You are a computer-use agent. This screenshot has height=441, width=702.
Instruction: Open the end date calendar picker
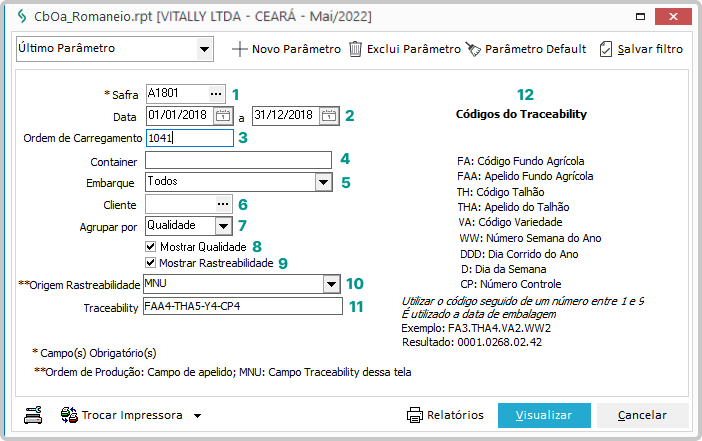tap(330, 115)
